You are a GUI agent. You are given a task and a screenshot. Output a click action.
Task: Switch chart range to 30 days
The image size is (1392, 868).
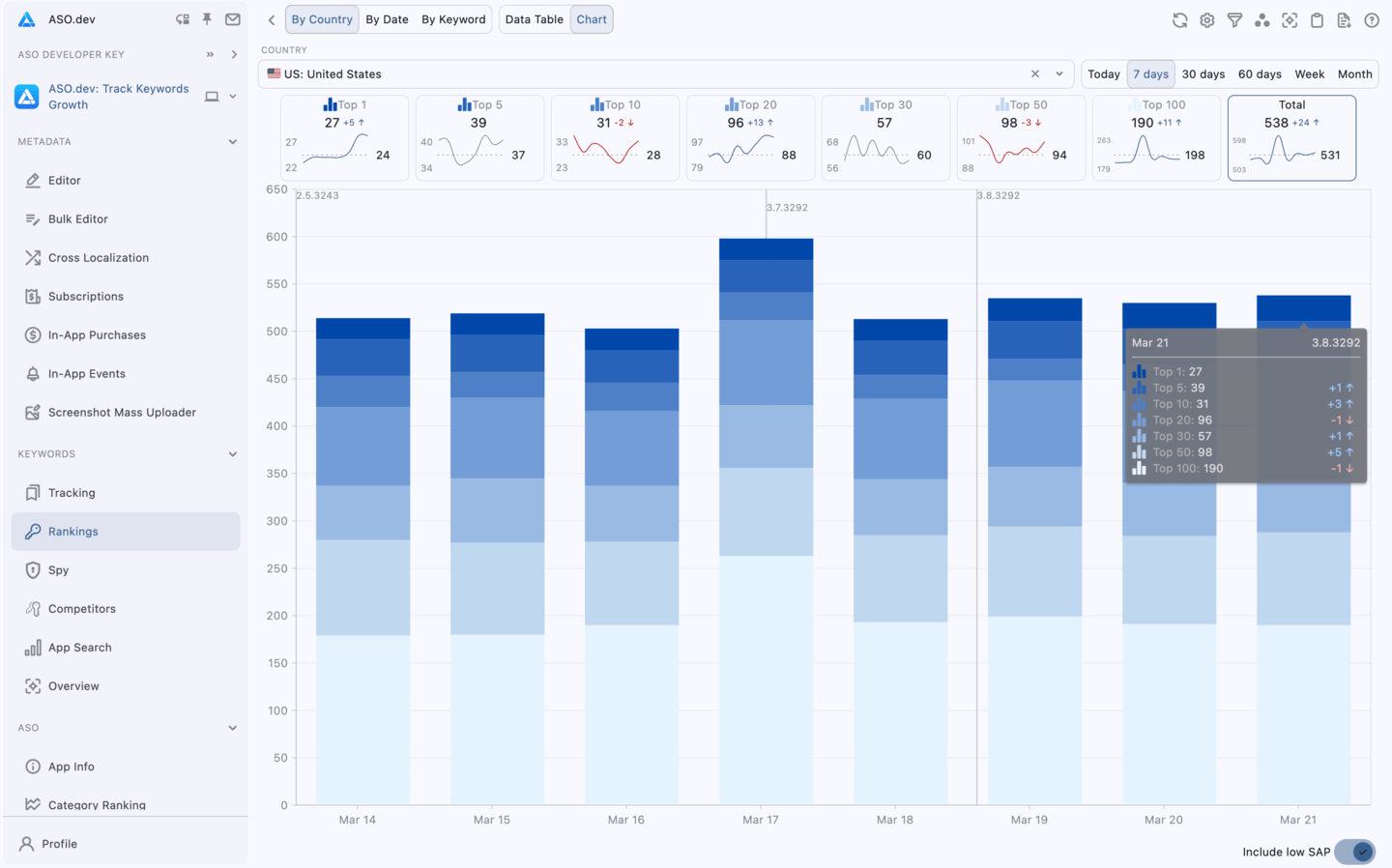tap(1203, 72)
